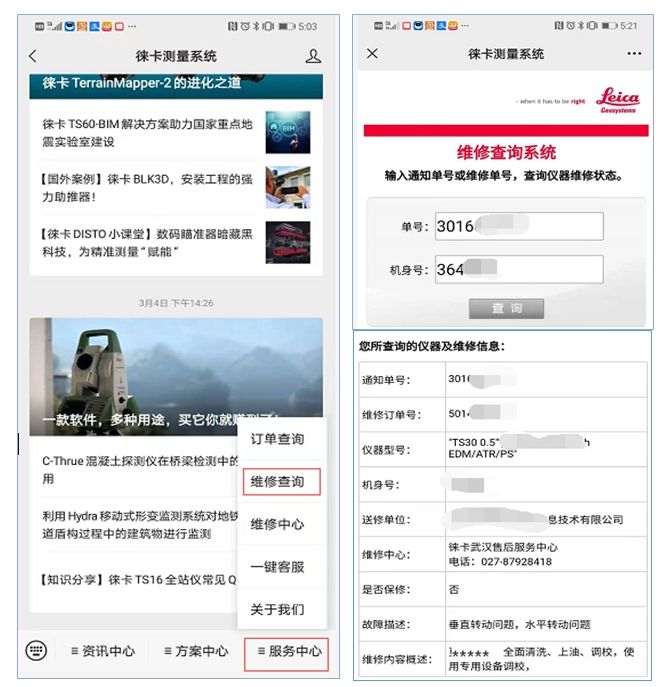Click the signal strength icon in left status bar

pyautogui.click(x=54, y=26)
